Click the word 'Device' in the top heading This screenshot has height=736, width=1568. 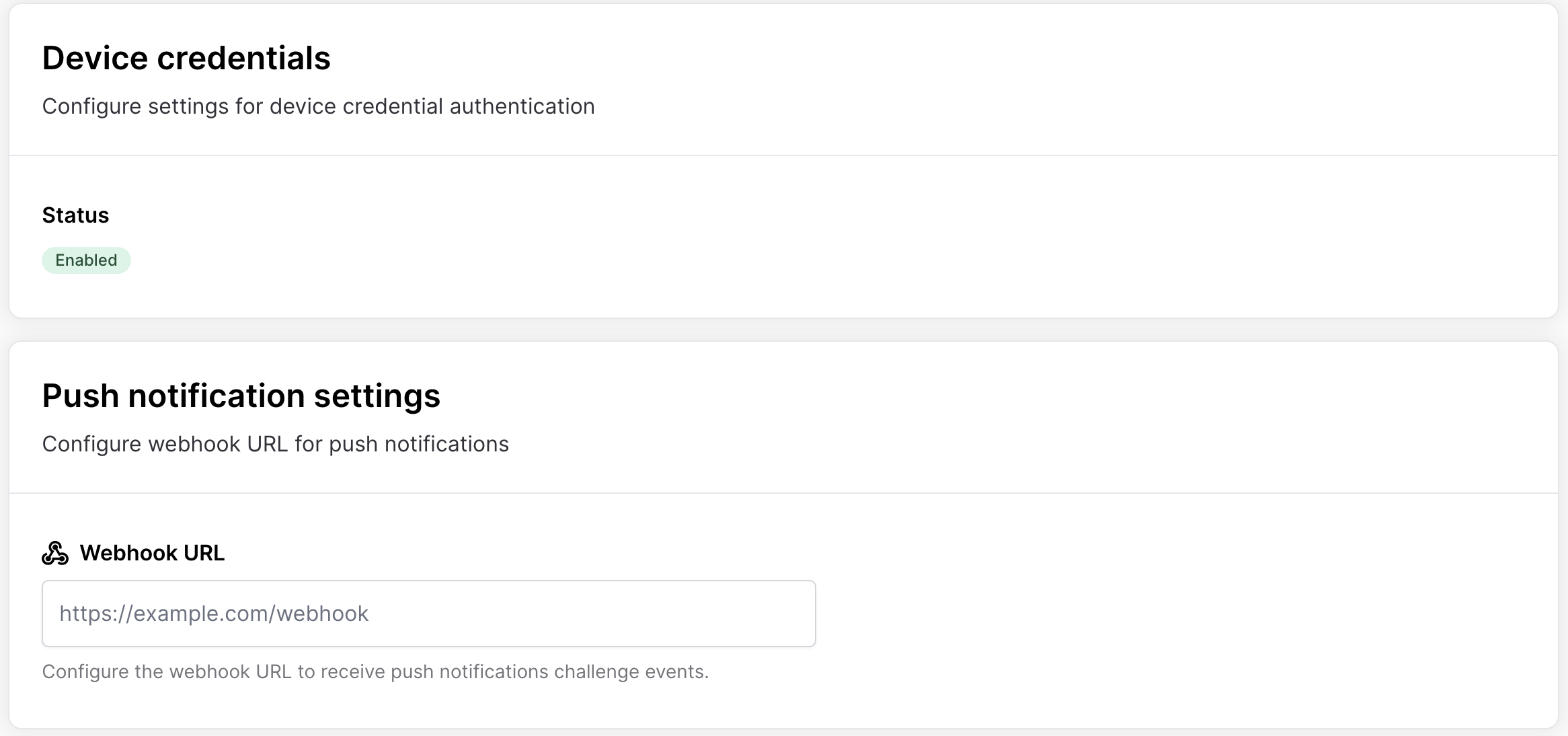95,58
